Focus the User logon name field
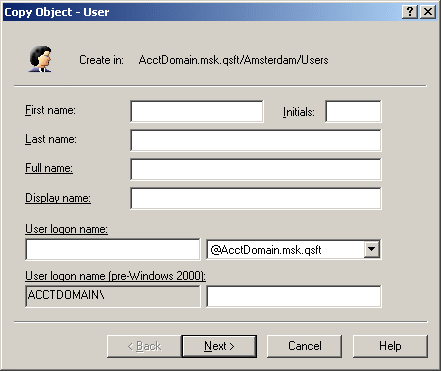Image resolution: width=441 pixels, height=371 pixels. click(x=113, y=249)
